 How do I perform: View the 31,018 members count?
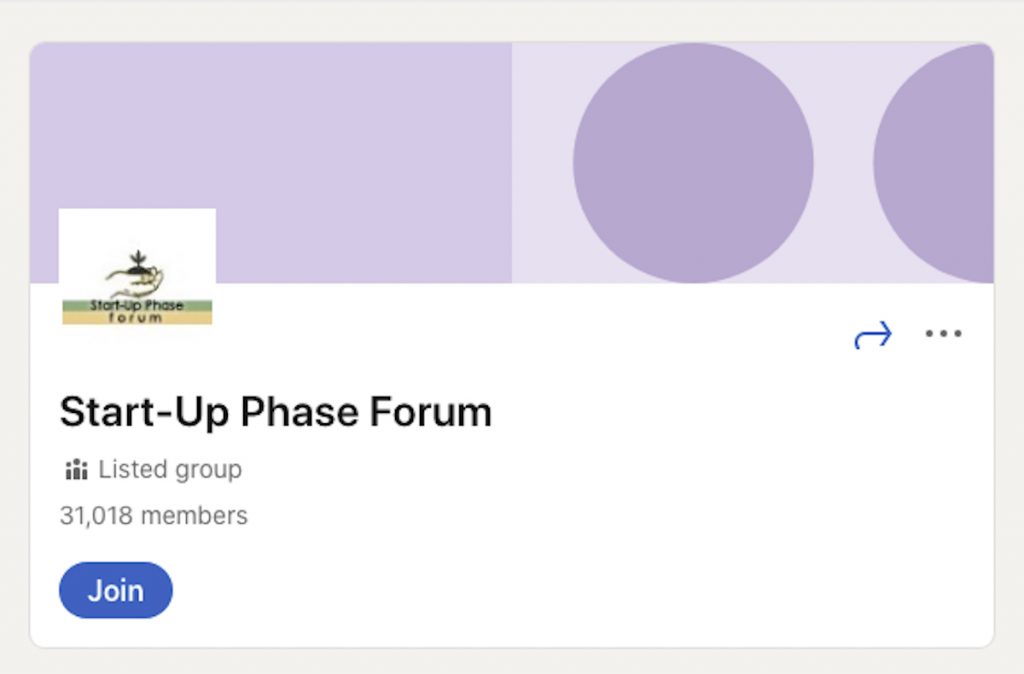(x=153, y=515)
